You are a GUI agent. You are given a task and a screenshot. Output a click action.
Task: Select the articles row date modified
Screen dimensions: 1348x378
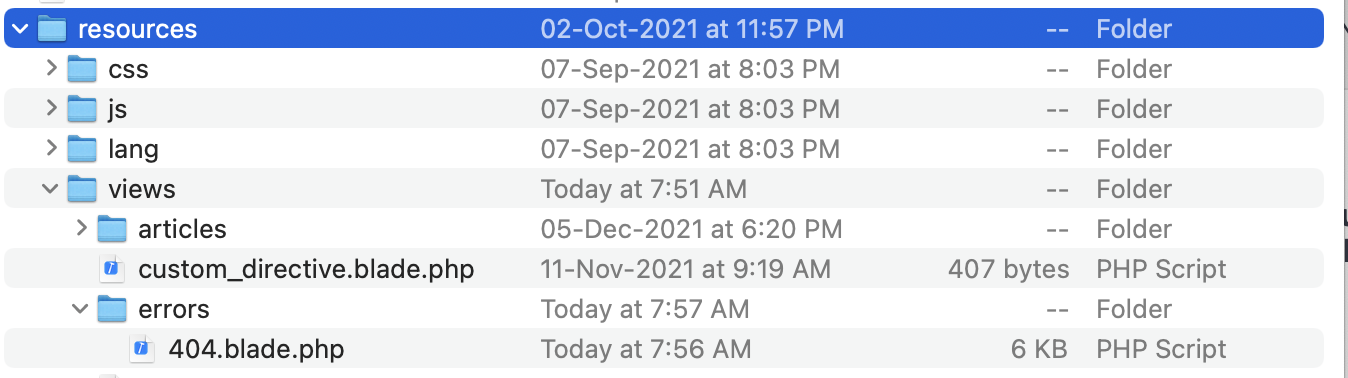(x=690, y=229)
